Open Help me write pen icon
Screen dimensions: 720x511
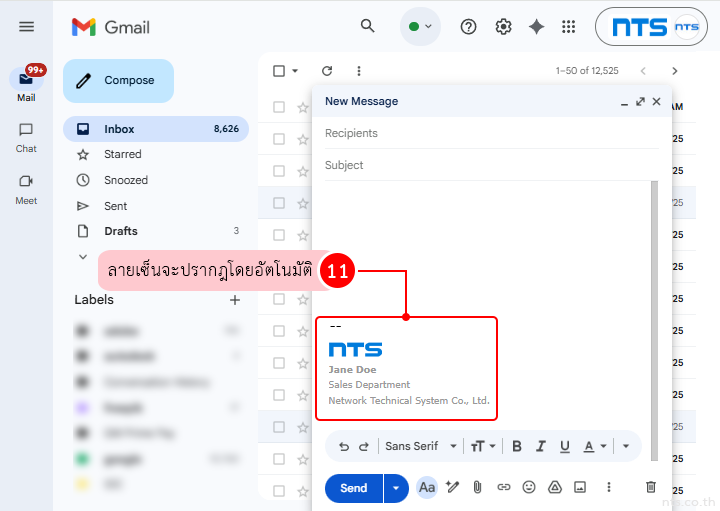coord(452,487)
